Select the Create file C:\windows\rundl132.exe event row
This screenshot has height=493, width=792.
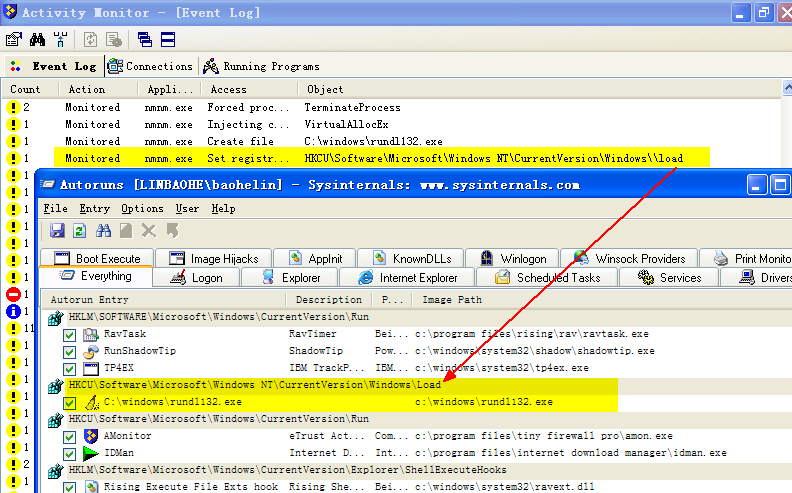(x=391, y=141)
